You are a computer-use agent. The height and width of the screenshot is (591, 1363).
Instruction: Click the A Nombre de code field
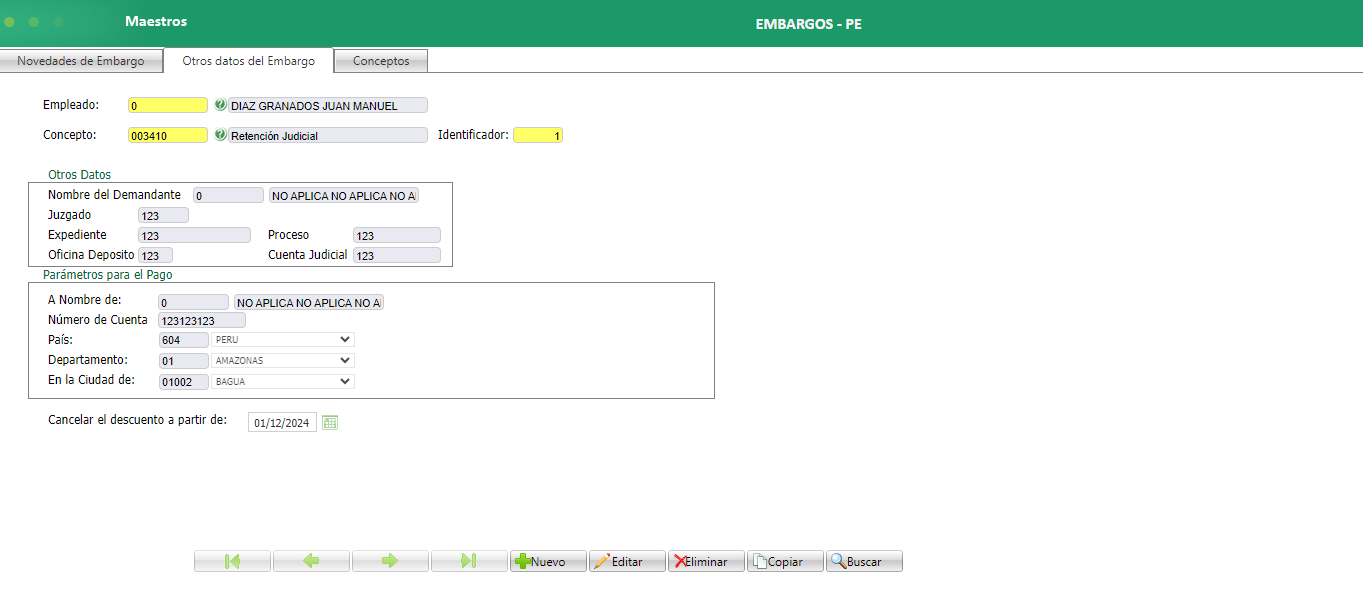193,302
